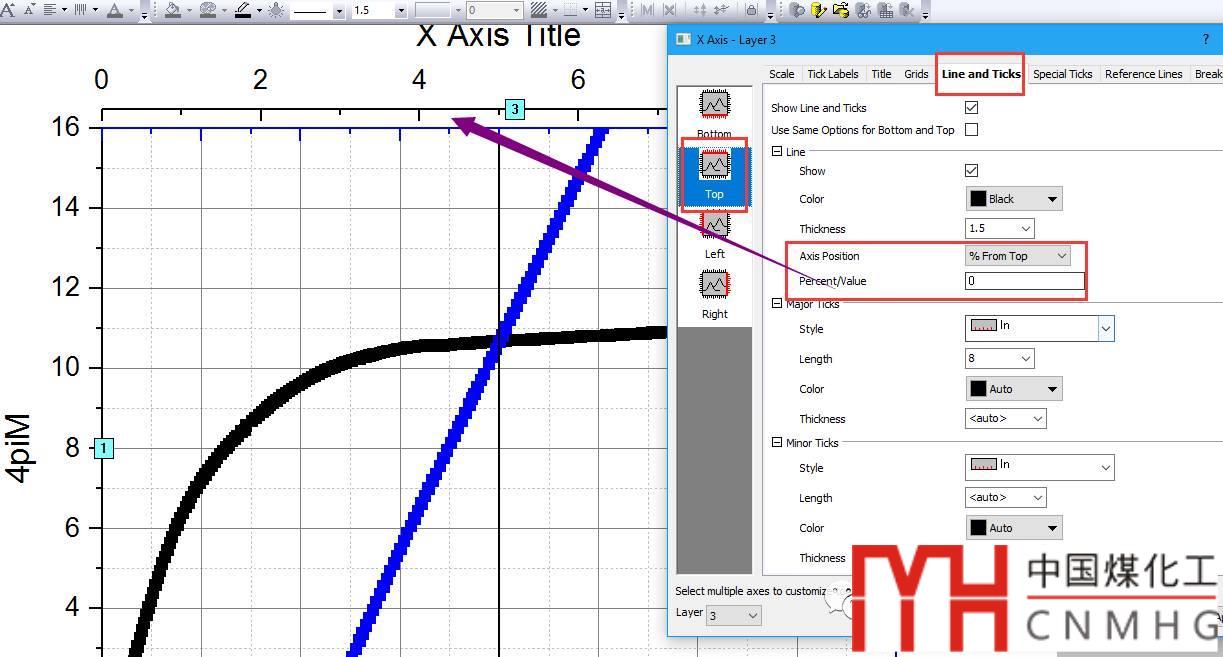Click the hatch fill pattern icon
This screenshot has height=657, width=1223.
point(539,10)
